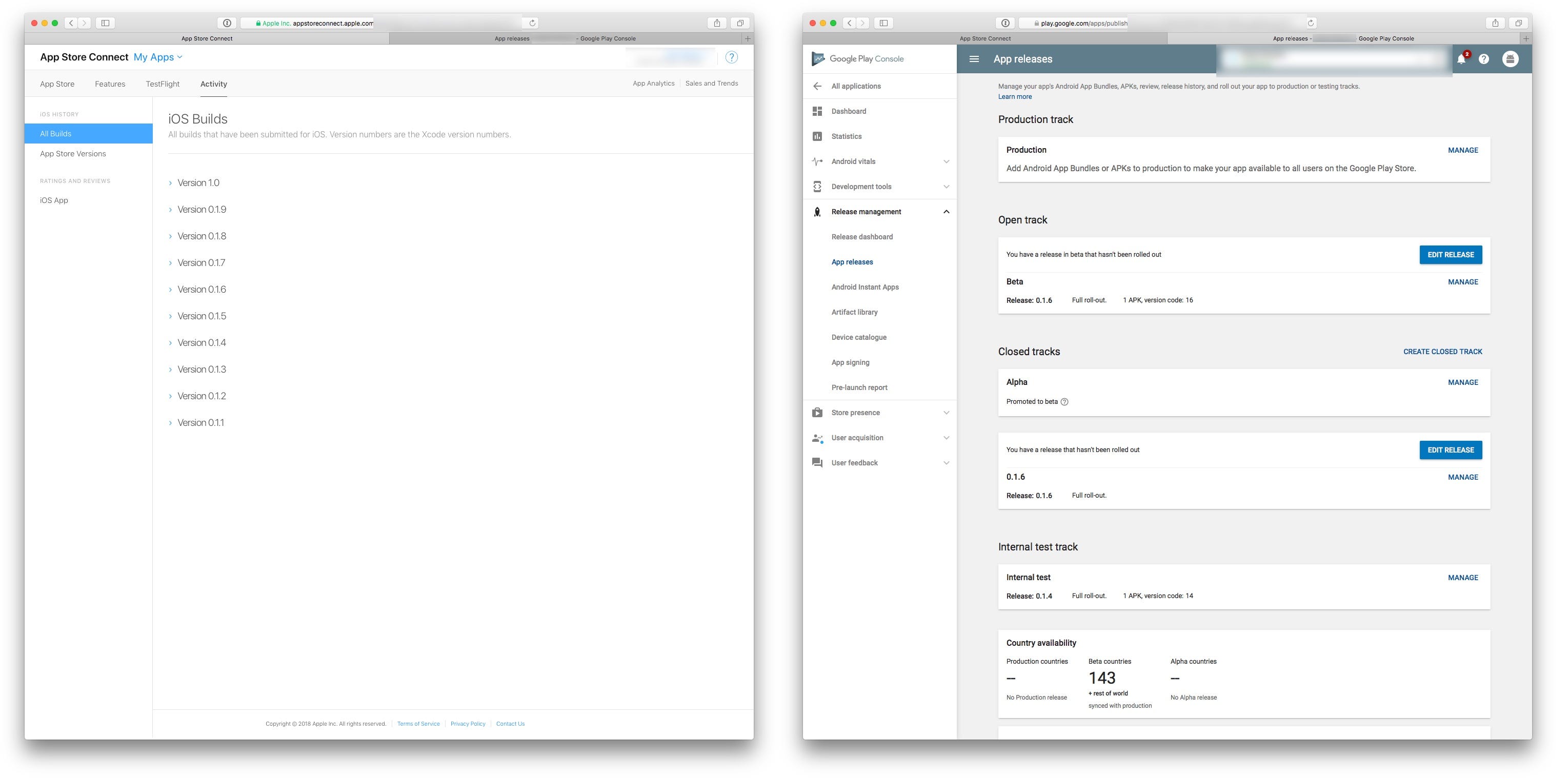
Task: Click EDIT RELEASE for 0.1.6 closed track
Action: (1451, 450)
